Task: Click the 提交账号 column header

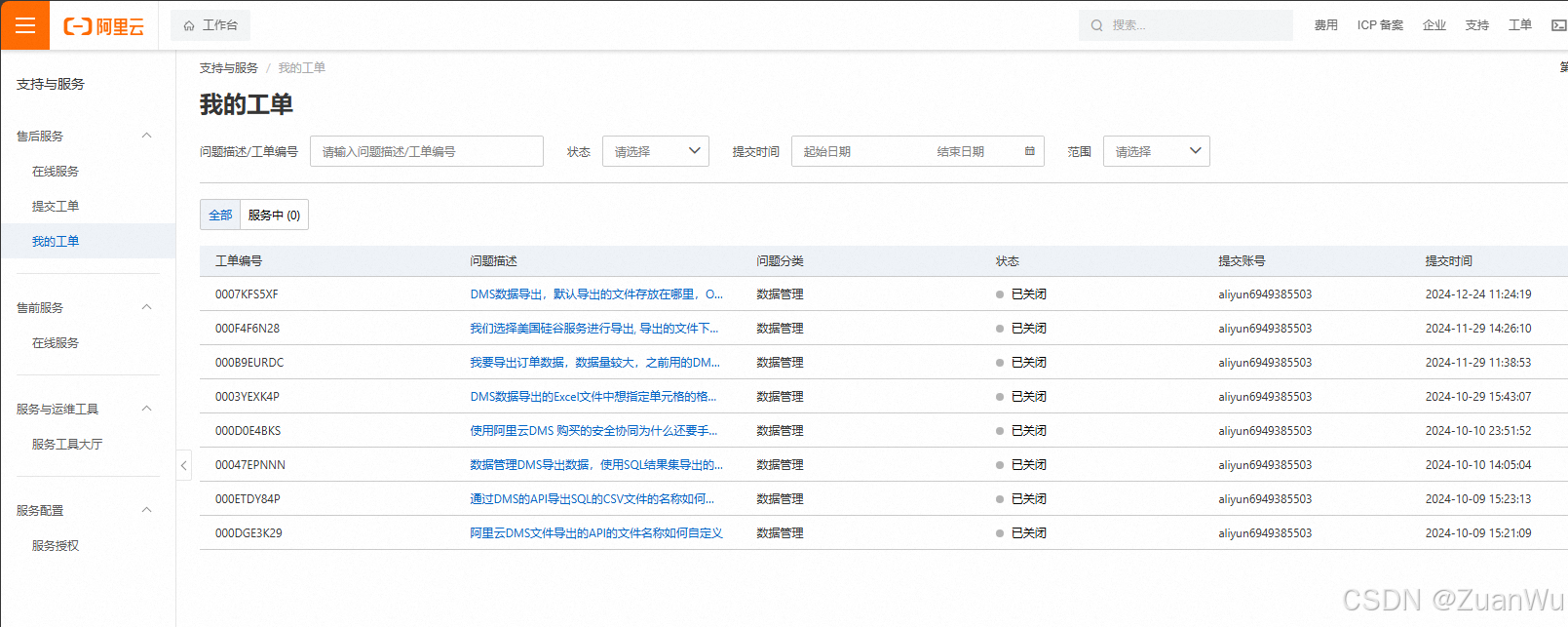Action: [1242, 261]
